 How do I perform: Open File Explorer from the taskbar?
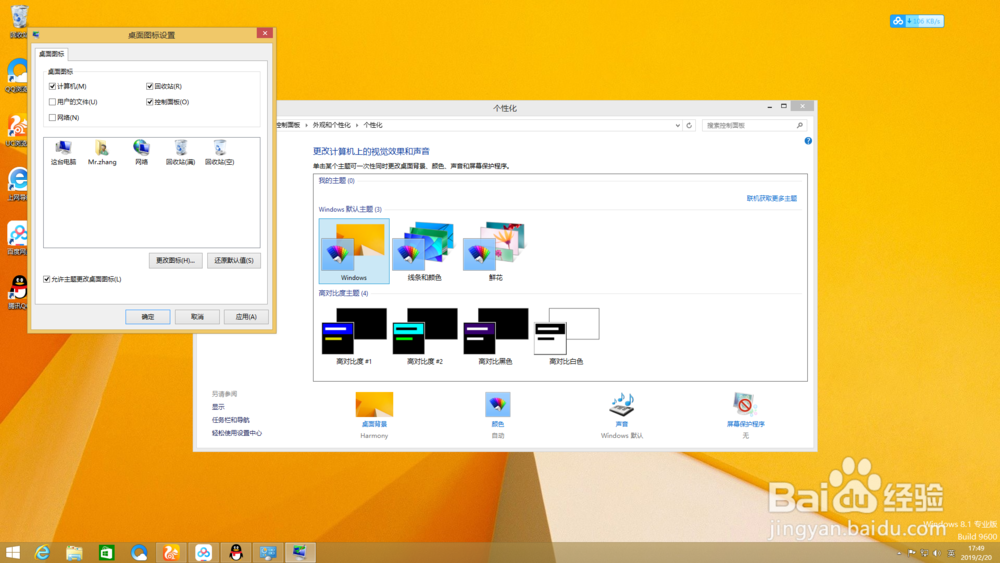pyautogui.click(x=74, y=552)
